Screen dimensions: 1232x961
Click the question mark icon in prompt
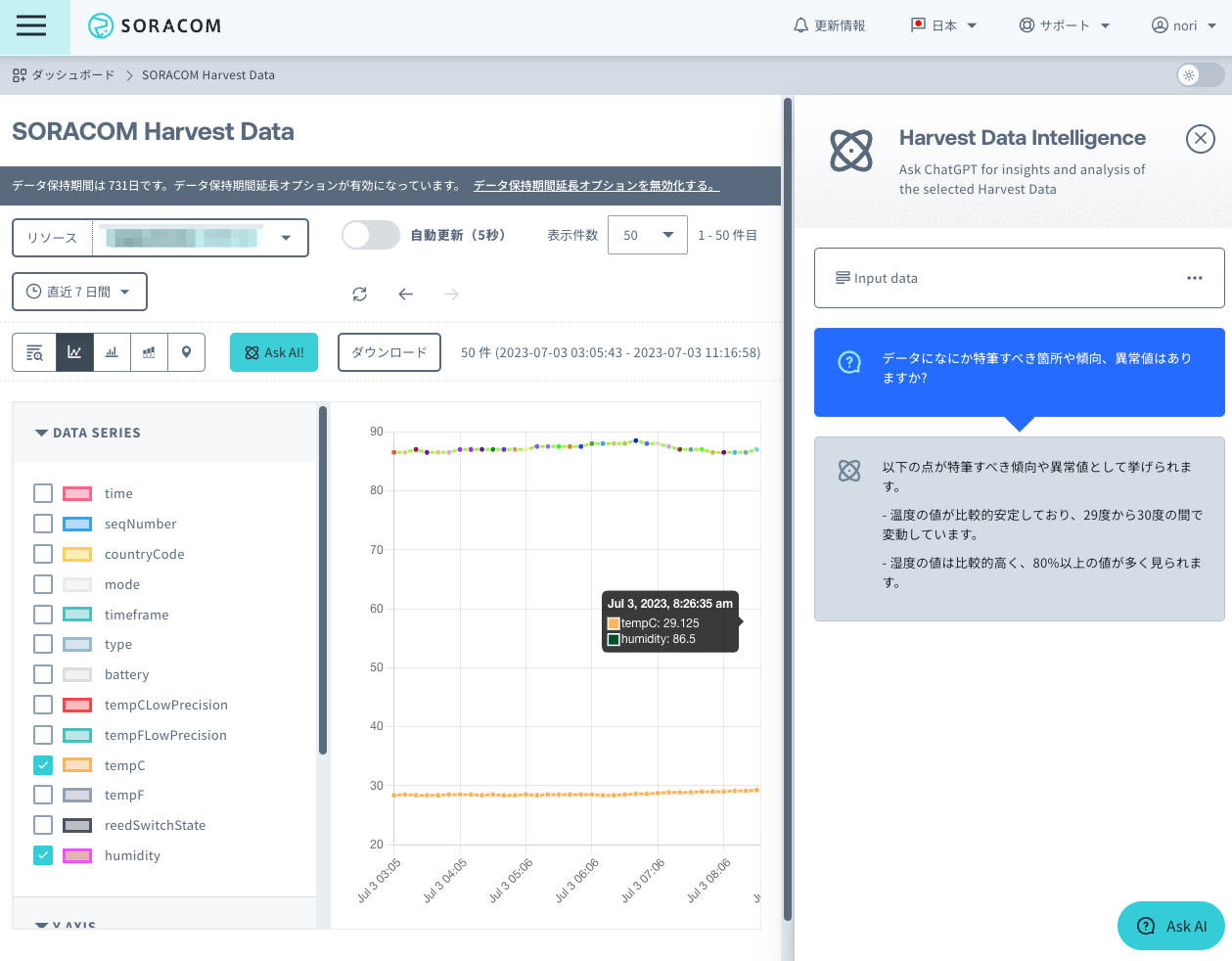click(849, 362)
